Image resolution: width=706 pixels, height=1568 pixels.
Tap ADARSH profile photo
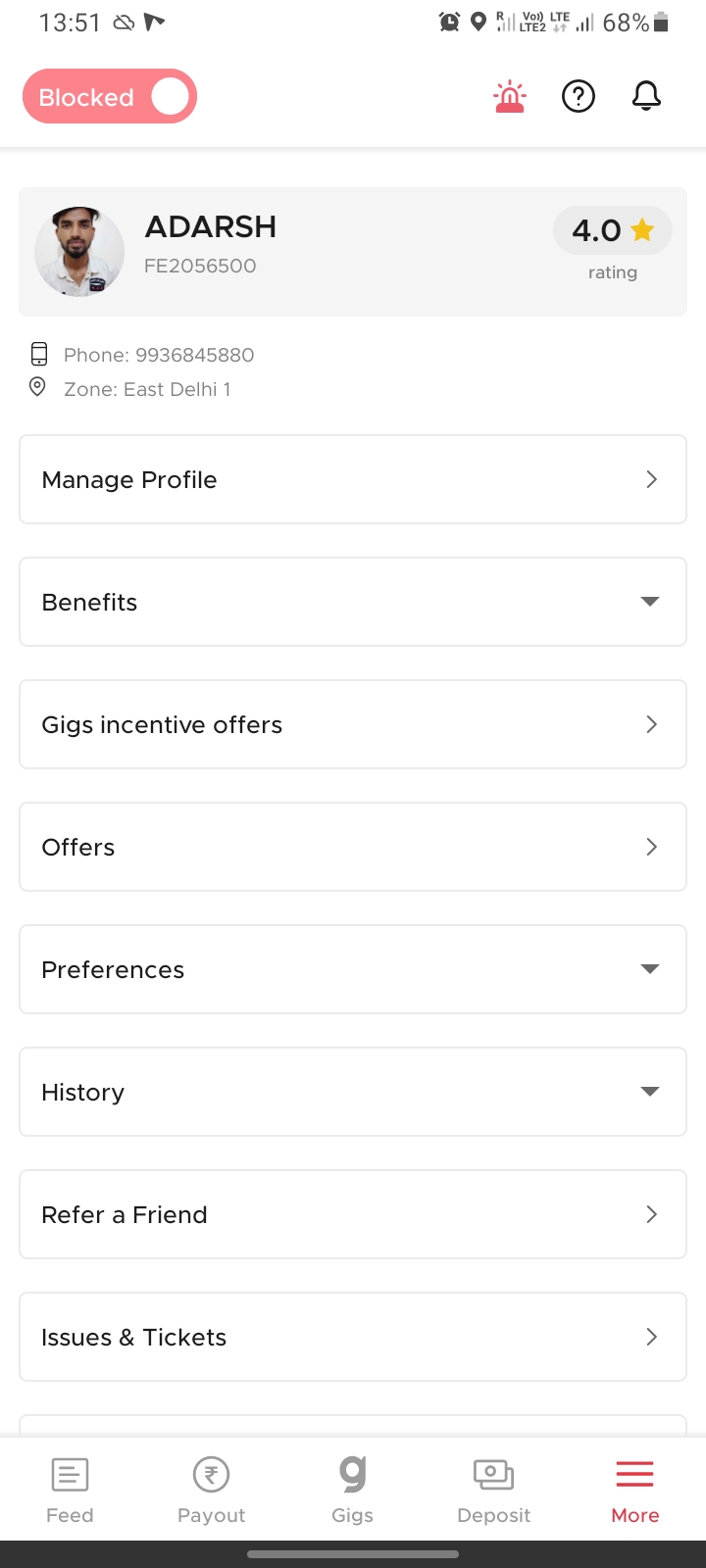pos(79,252)
